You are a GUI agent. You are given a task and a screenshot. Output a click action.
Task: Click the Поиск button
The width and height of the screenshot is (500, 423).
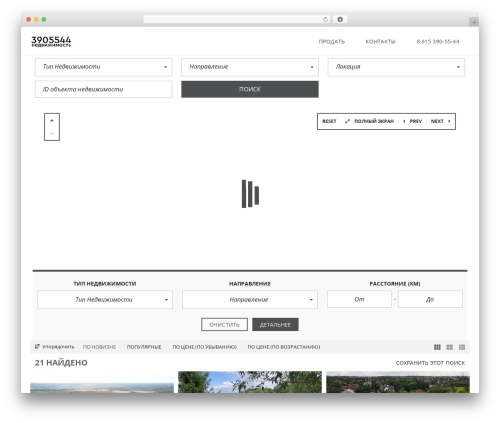click(250, 89)
